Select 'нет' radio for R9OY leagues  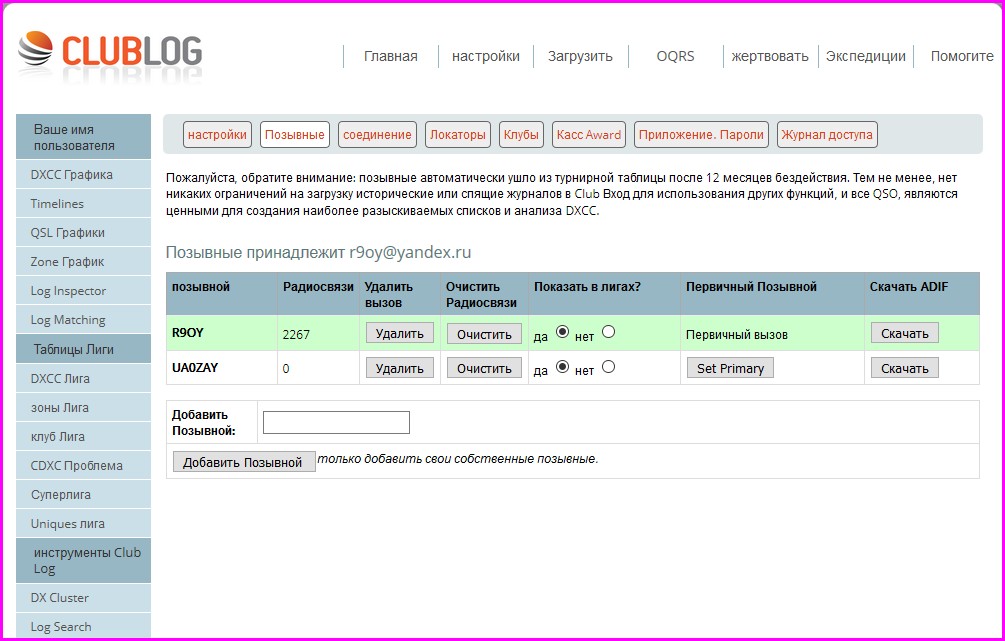608,332
